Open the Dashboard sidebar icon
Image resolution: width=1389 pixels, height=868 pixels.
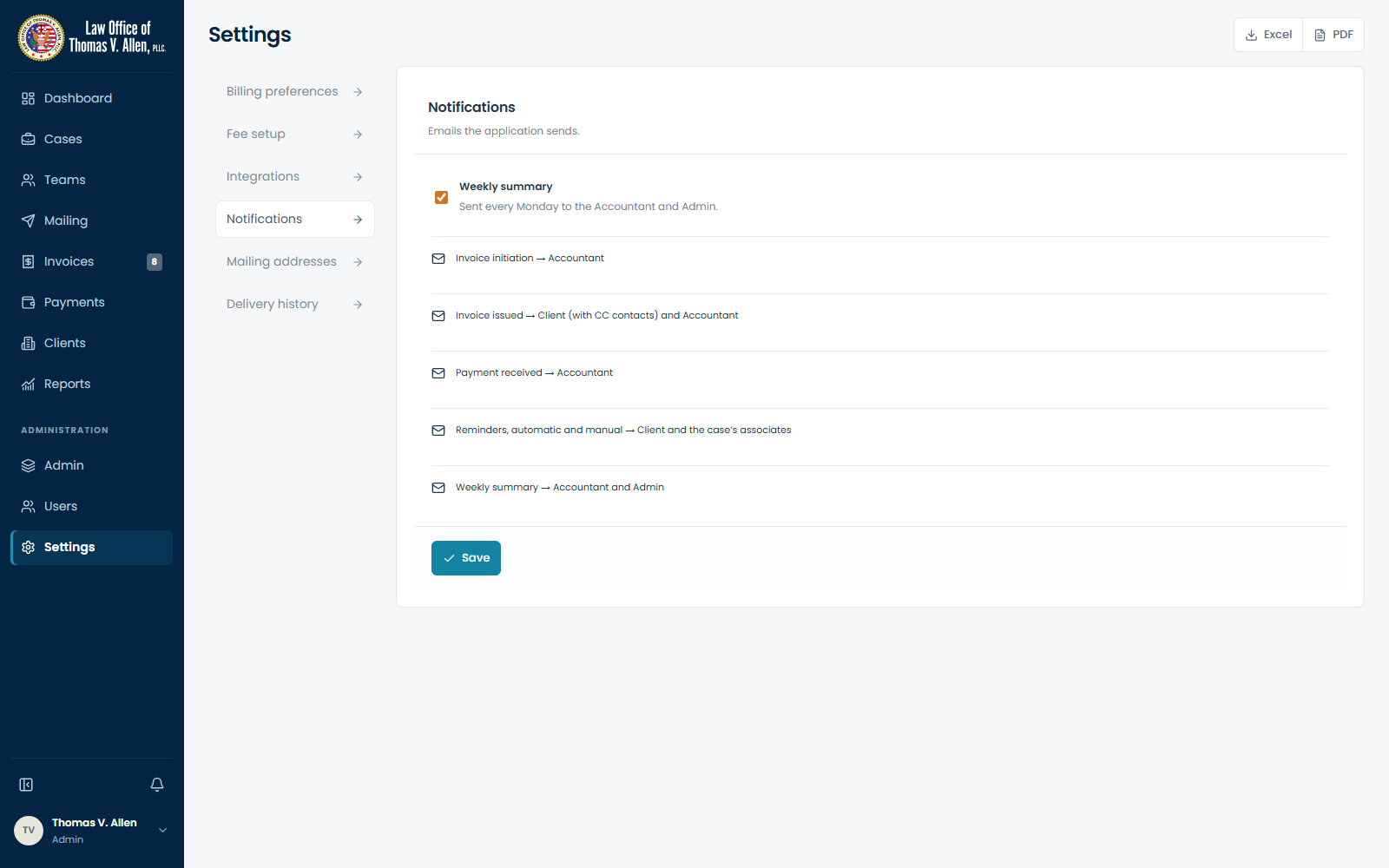coord(28,98)
